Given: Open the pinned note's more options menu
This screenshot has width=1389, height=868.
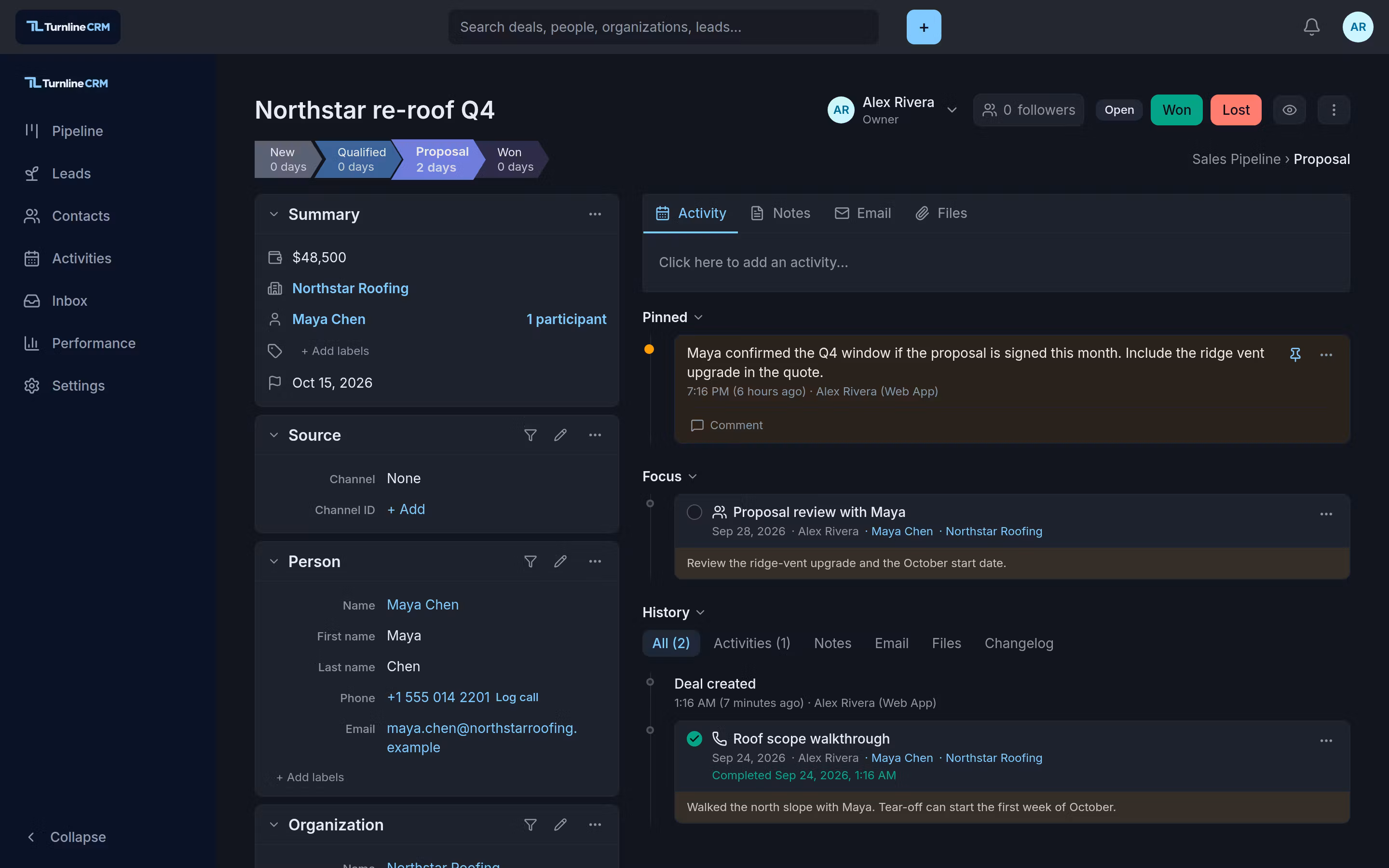Looking at the screenshot, I should (1326, 355).
